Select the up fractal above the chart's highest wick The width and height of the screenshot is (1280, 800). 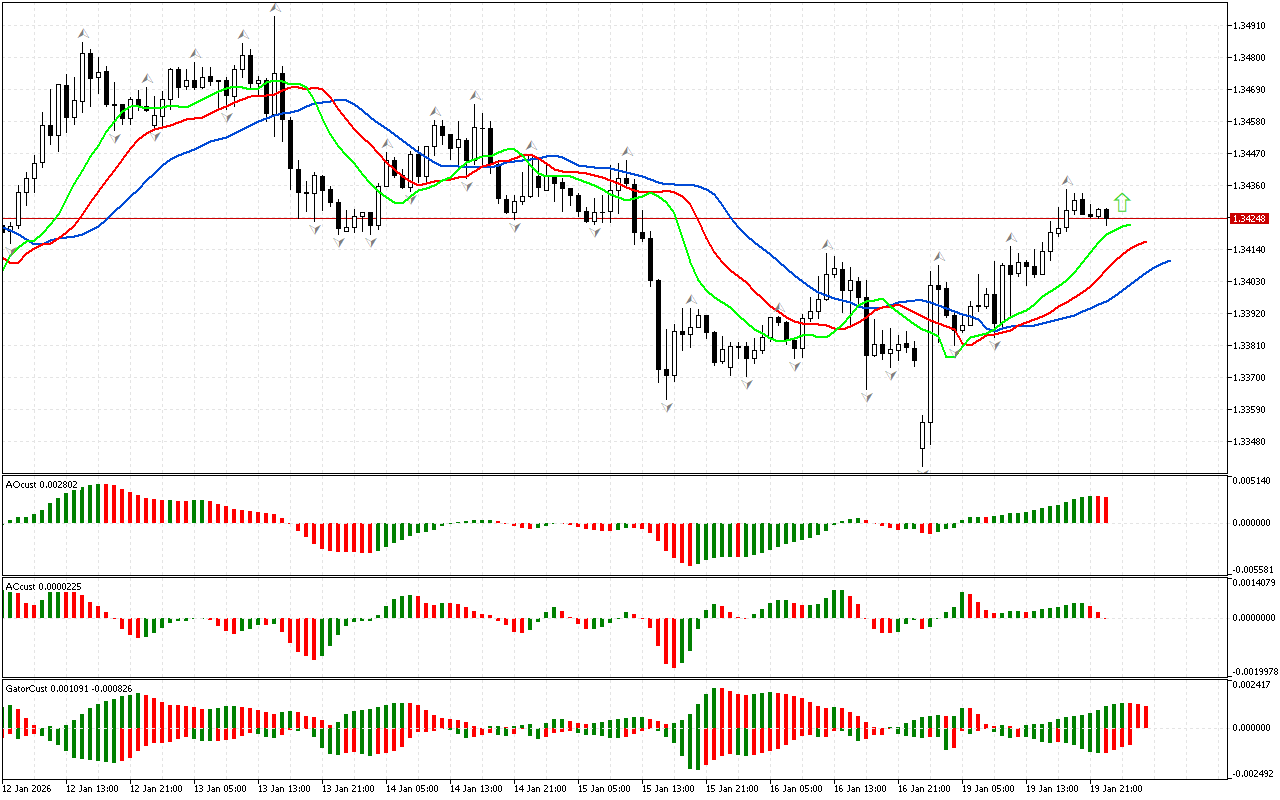tap(274, 9)
